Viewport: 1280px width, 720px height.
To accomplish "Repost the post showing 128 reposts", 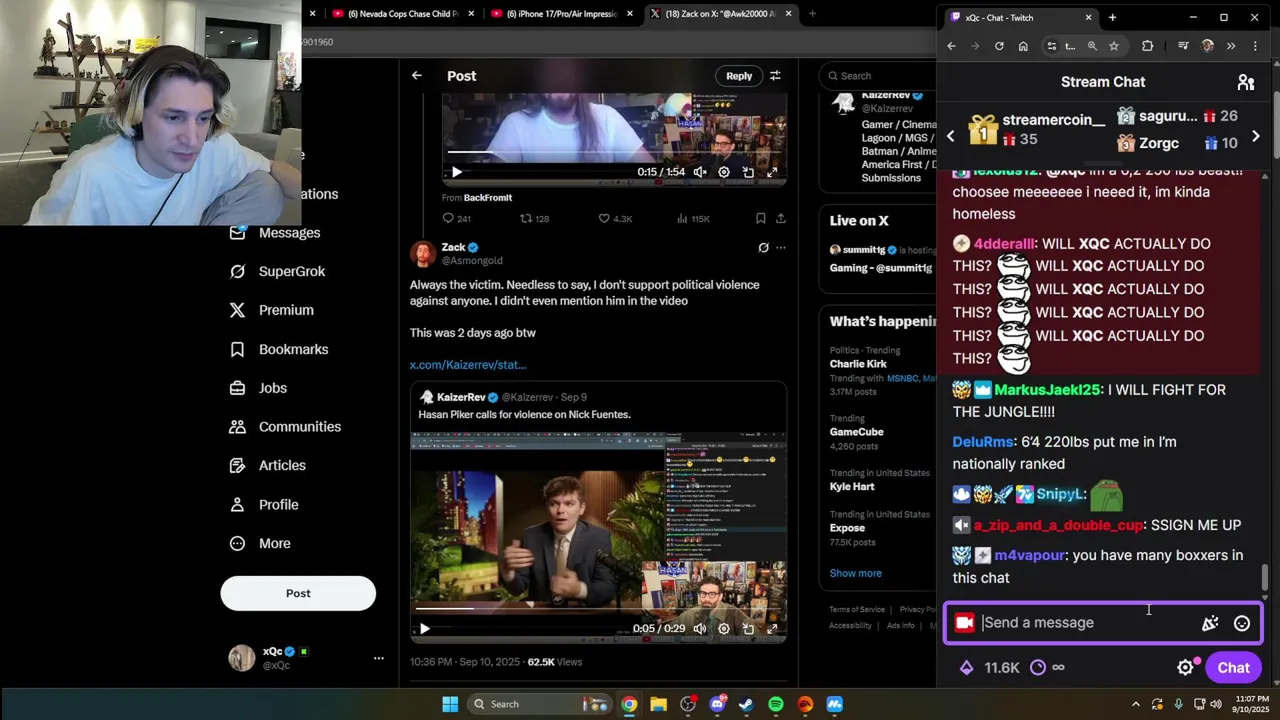I will 535,218.
